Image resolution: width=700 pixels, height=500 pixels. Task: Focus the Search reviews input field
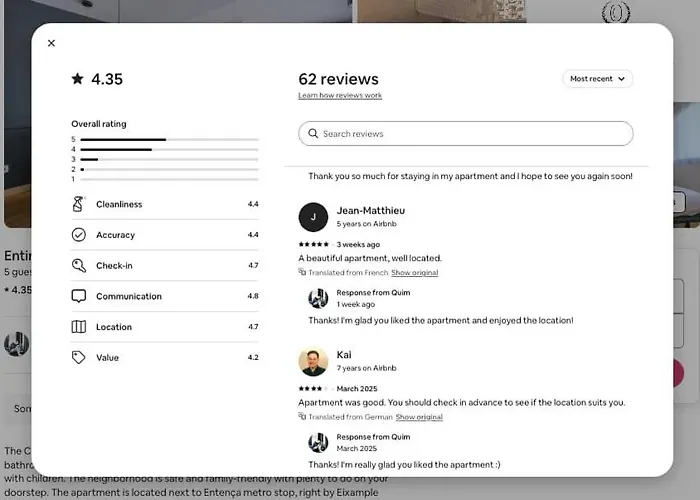click(466, 133)
